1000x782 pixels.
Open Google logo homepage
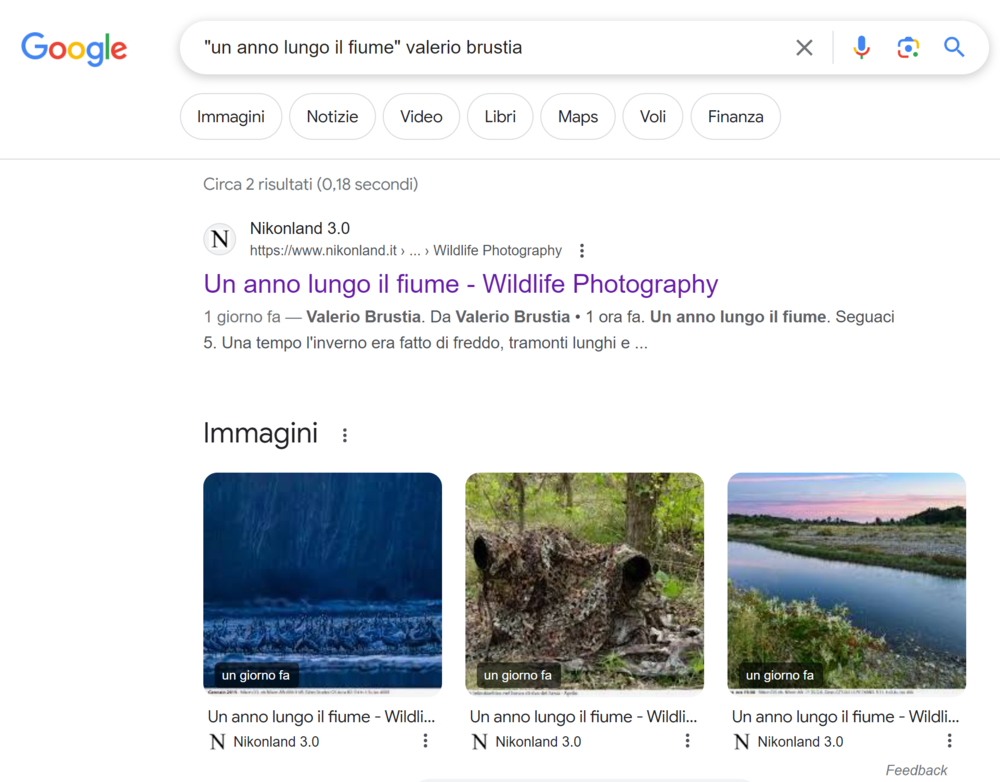tap(74, 48)
